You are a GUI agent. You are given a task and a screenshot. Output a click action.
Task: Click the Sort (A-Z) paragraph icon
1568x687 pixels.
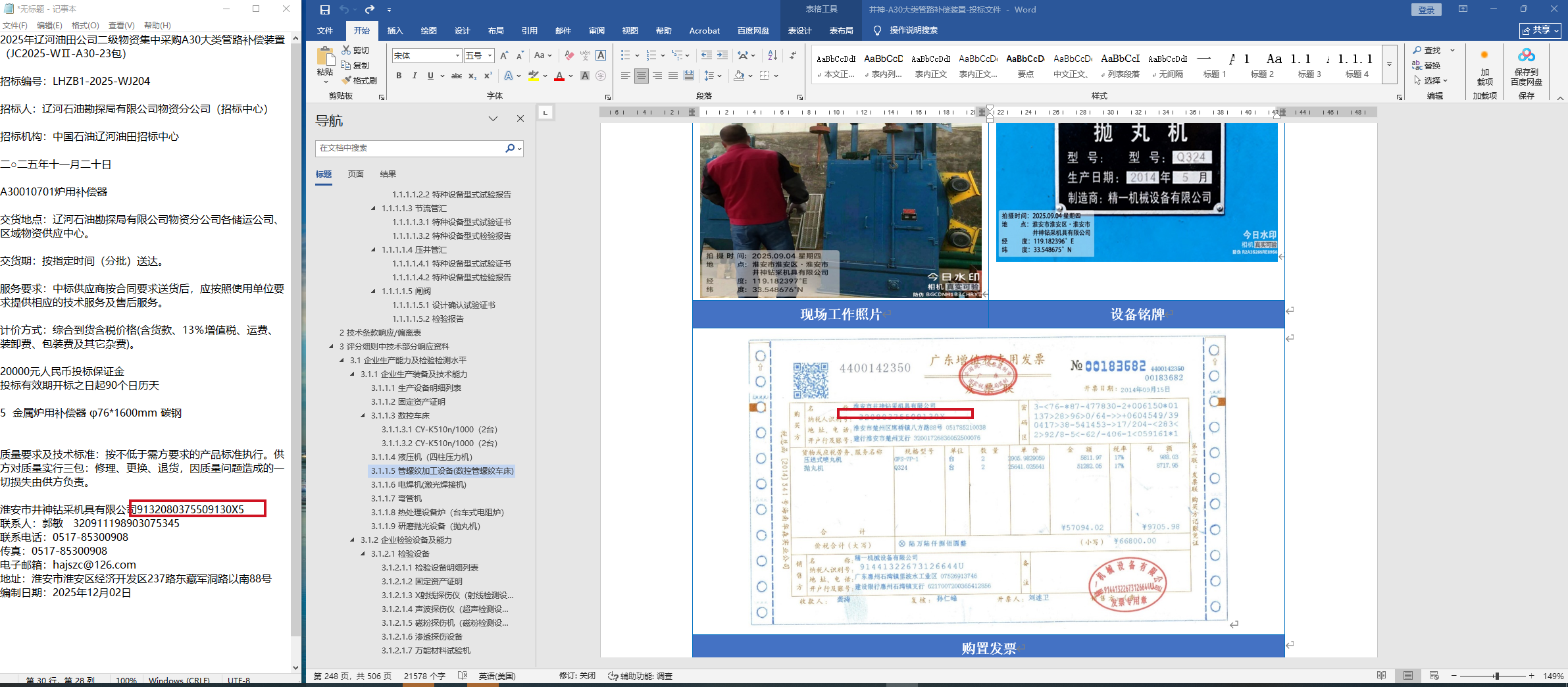pos(772,56)
